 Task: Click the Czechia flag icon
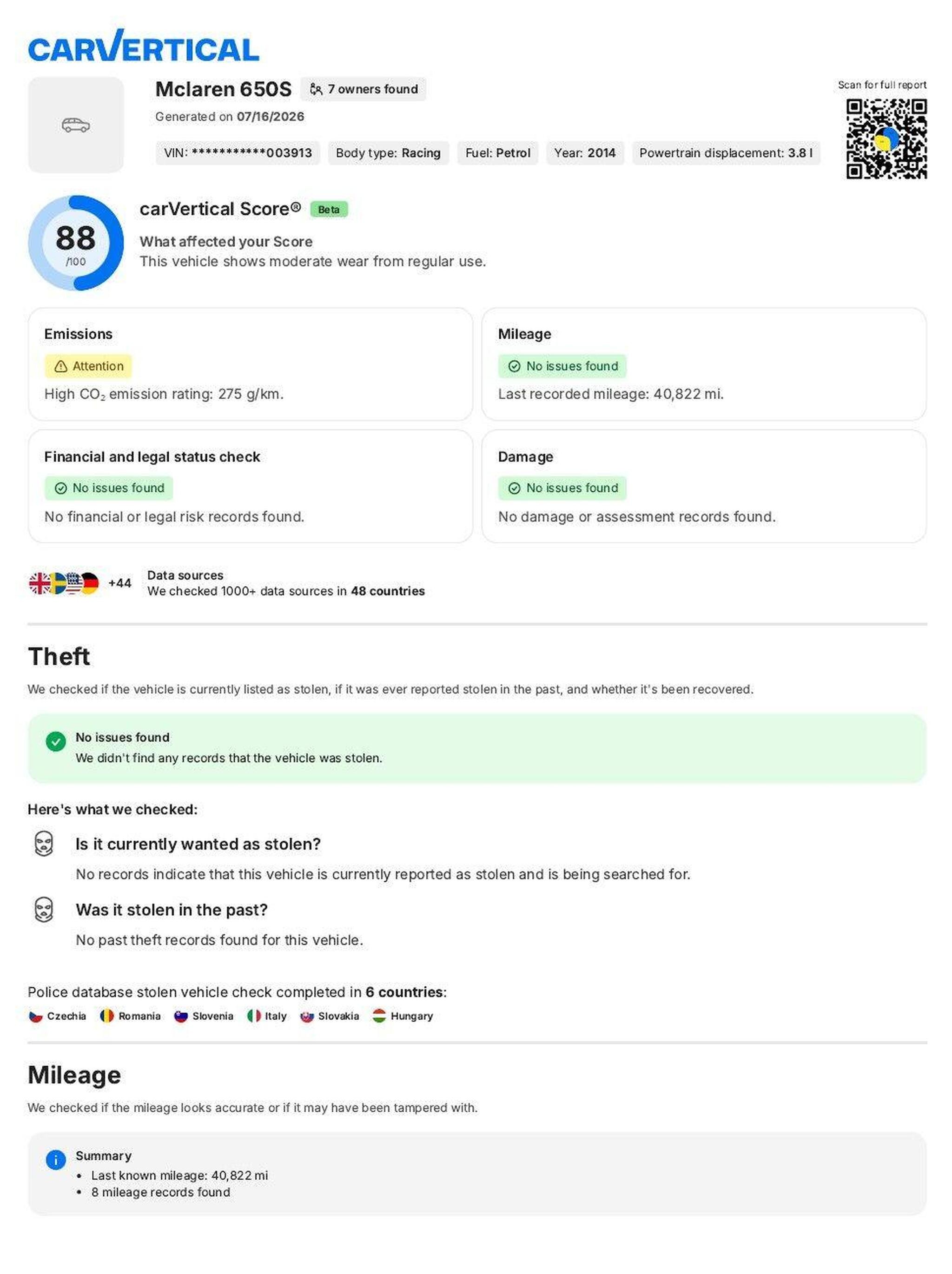click(36, 1016)
